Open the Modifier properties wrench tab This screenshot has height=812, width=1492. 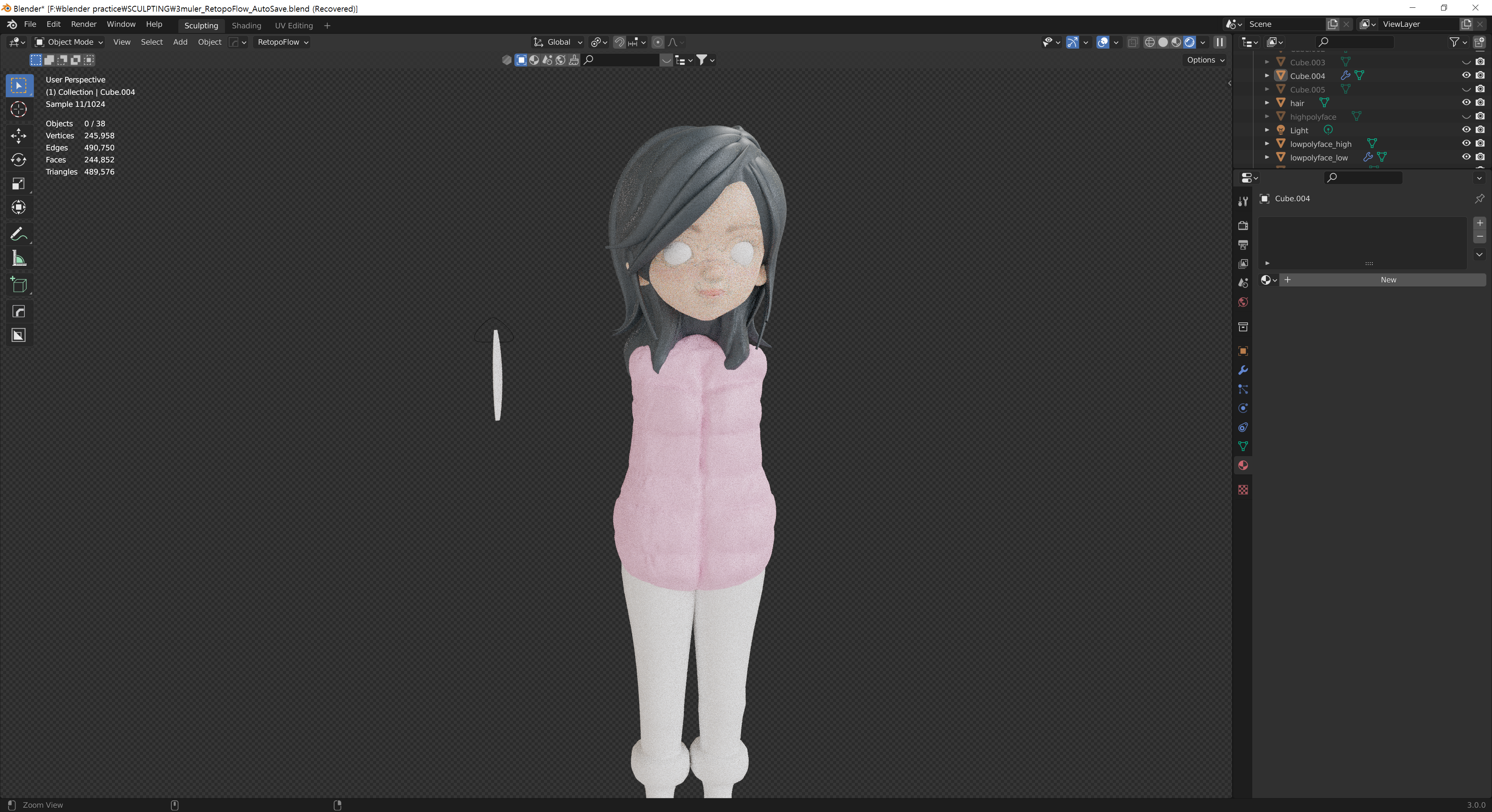click(x=1243, y=370)
